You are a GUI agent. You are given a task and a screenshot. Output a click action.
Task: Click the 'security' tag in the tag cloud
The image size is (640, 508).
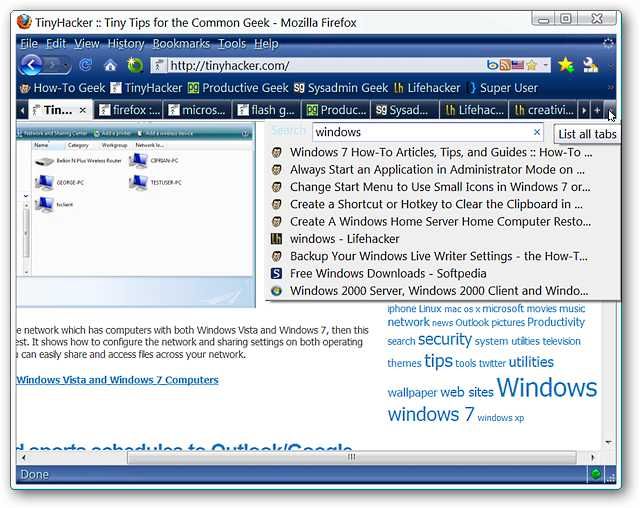point(444,339)
